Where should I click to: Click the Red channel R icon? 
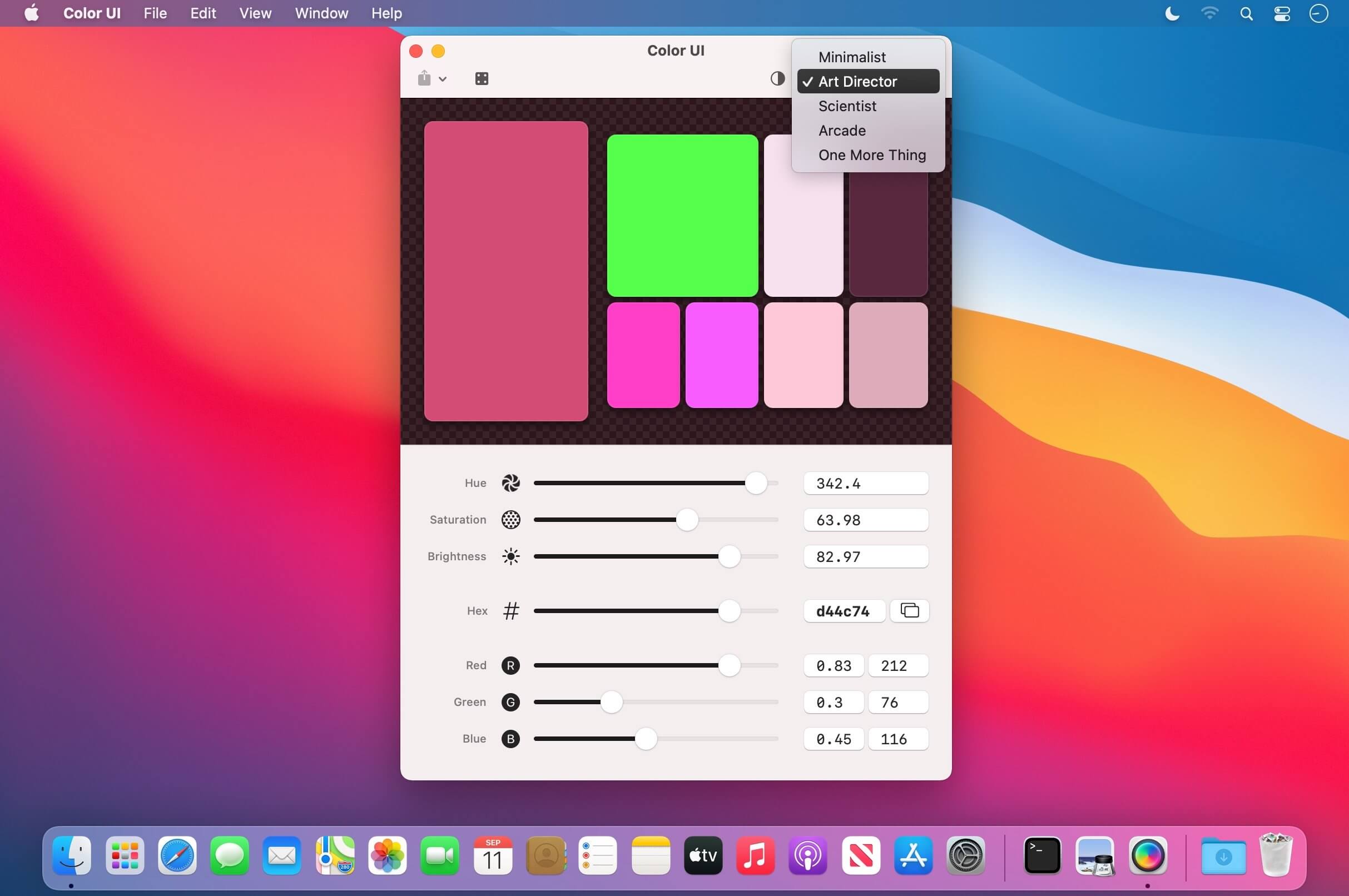510,666
